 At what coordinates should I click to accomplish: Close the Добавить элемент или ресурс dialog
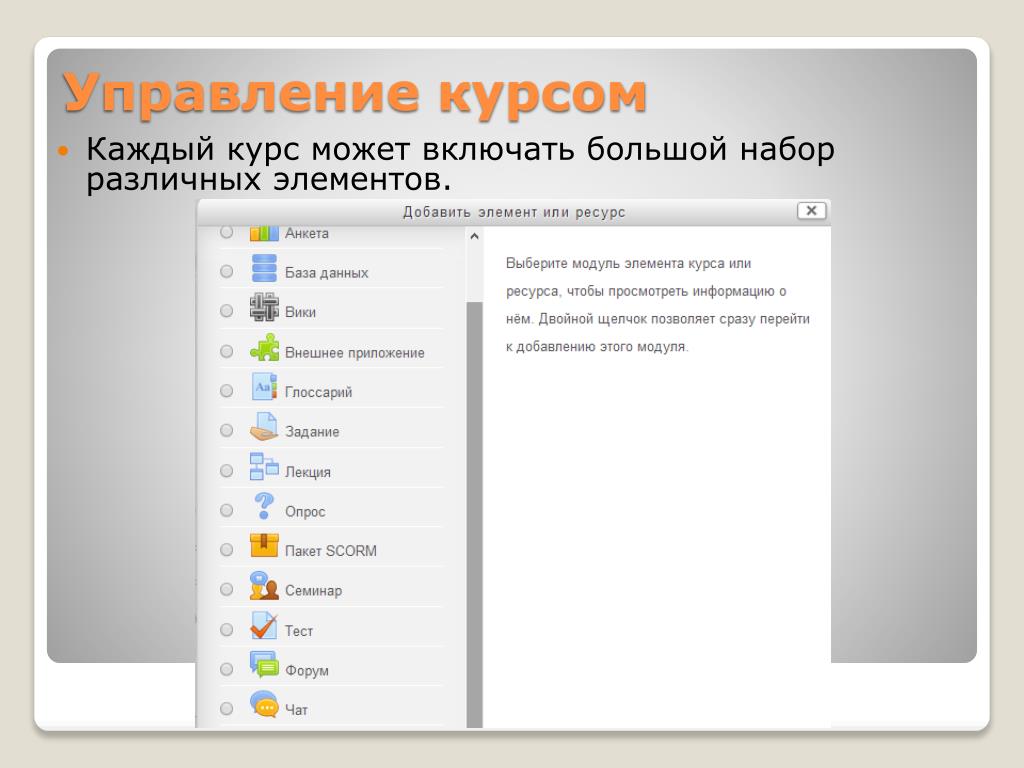pos(811,211)
